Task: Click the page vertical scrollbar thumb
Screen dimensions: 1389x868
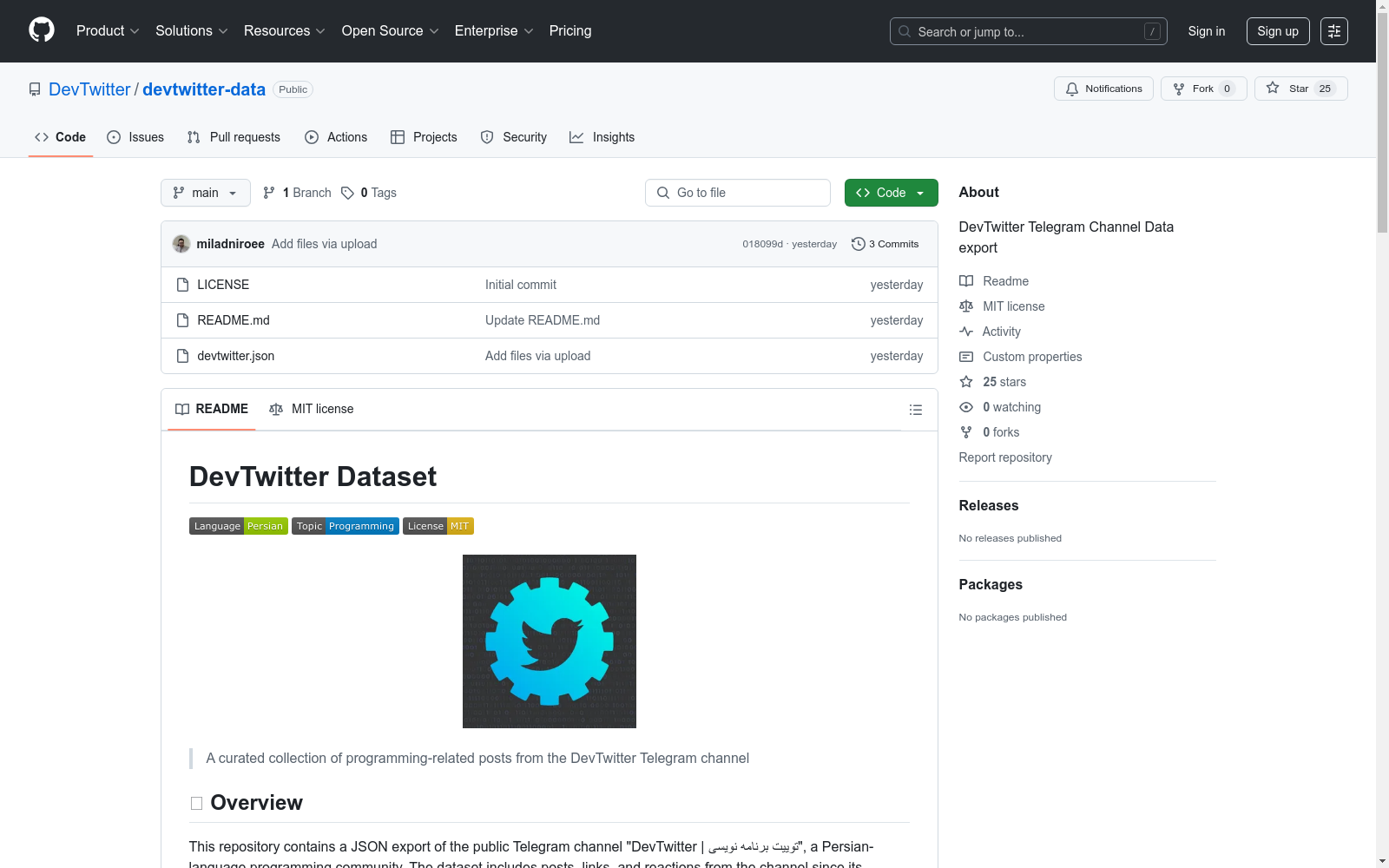Action: 1382,122
